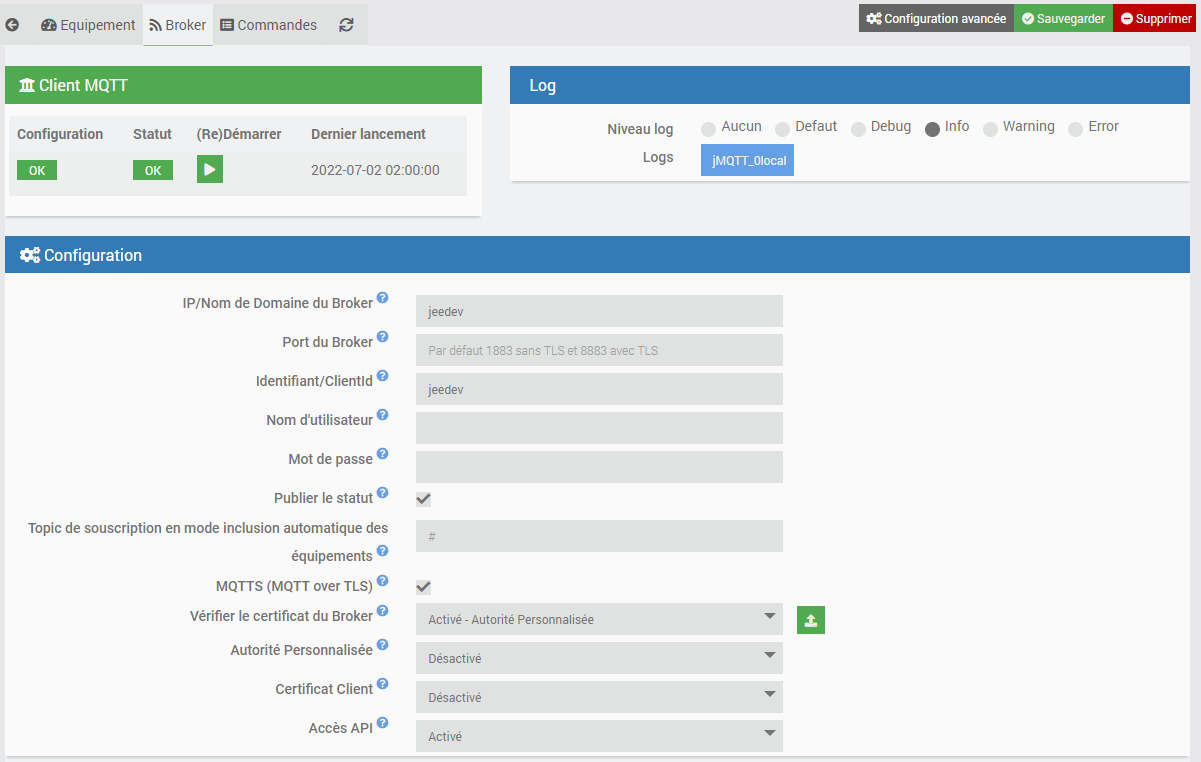This screenshot has height=762, width=1201.
Task: Uncheck the MQTTS (MQTT over TLS) checkbox
Action: pos(423,587)
